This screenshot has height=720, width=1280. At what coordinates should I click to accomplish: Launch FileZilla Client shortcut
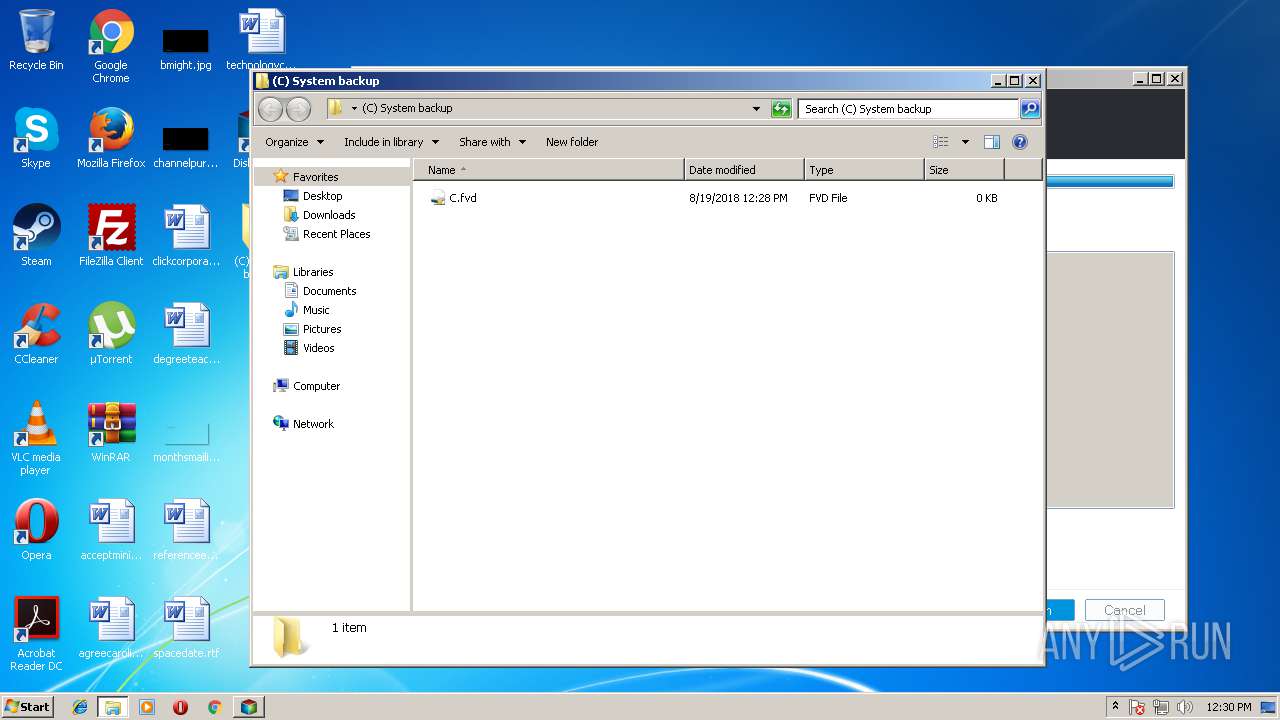(111, 236)
